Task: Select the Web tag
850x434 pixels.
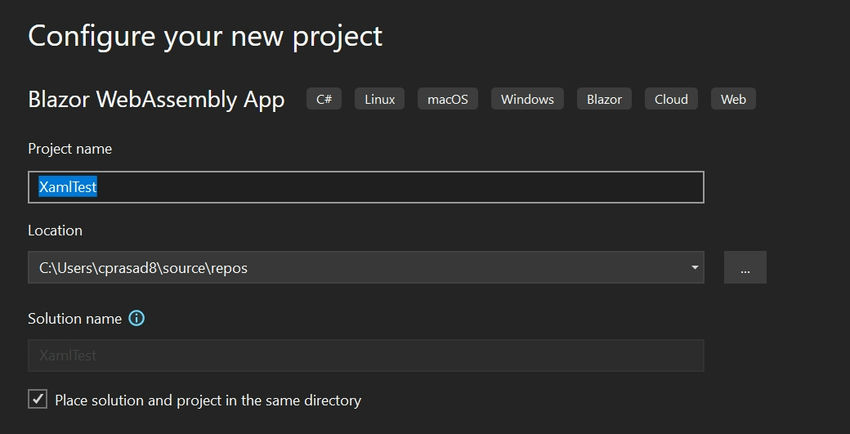Action: pyautogui.click(x=733, y=99)
